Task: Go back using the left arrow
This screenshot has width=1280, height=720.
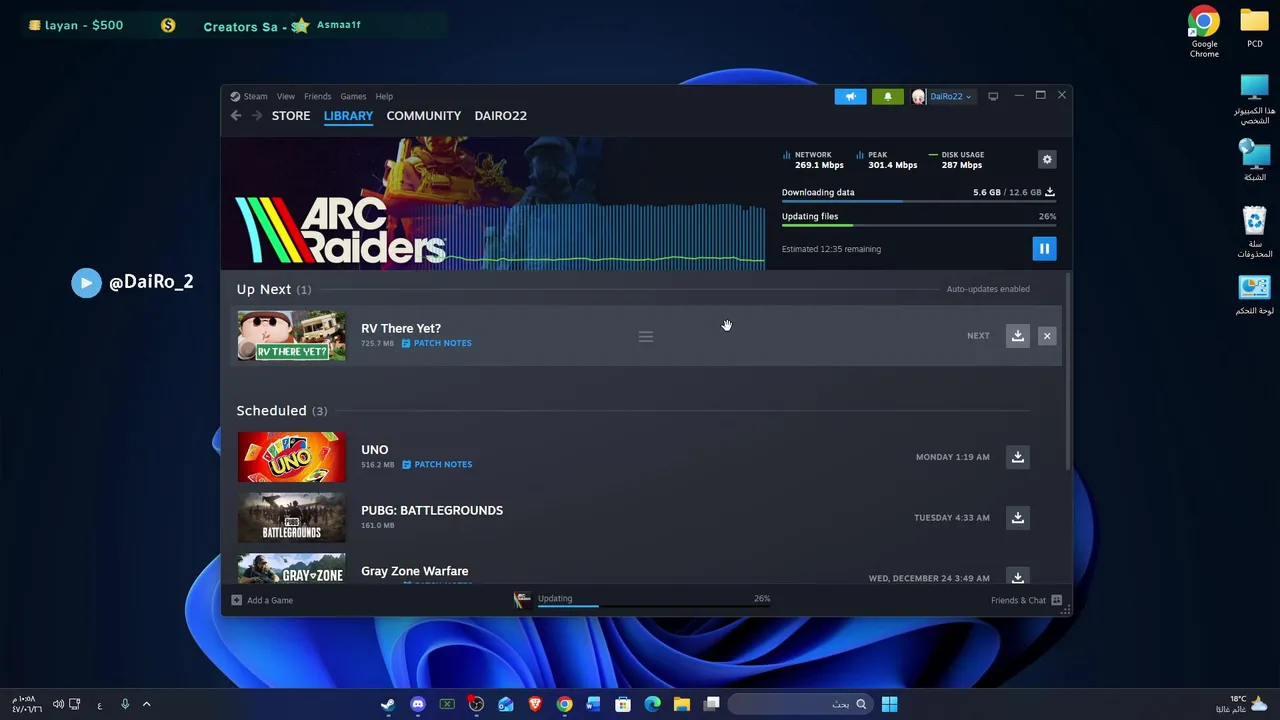Action: pyautogui.click(x=236, y=116)
